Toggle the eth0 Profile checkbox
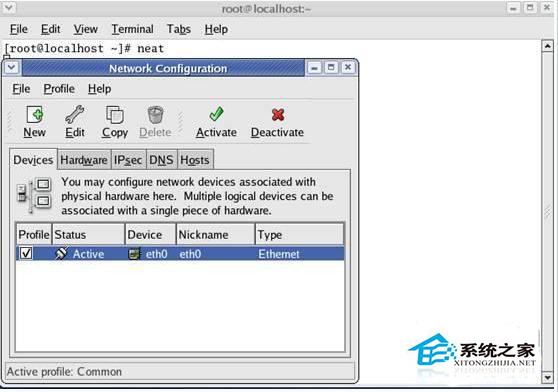 tap(26, 254)
